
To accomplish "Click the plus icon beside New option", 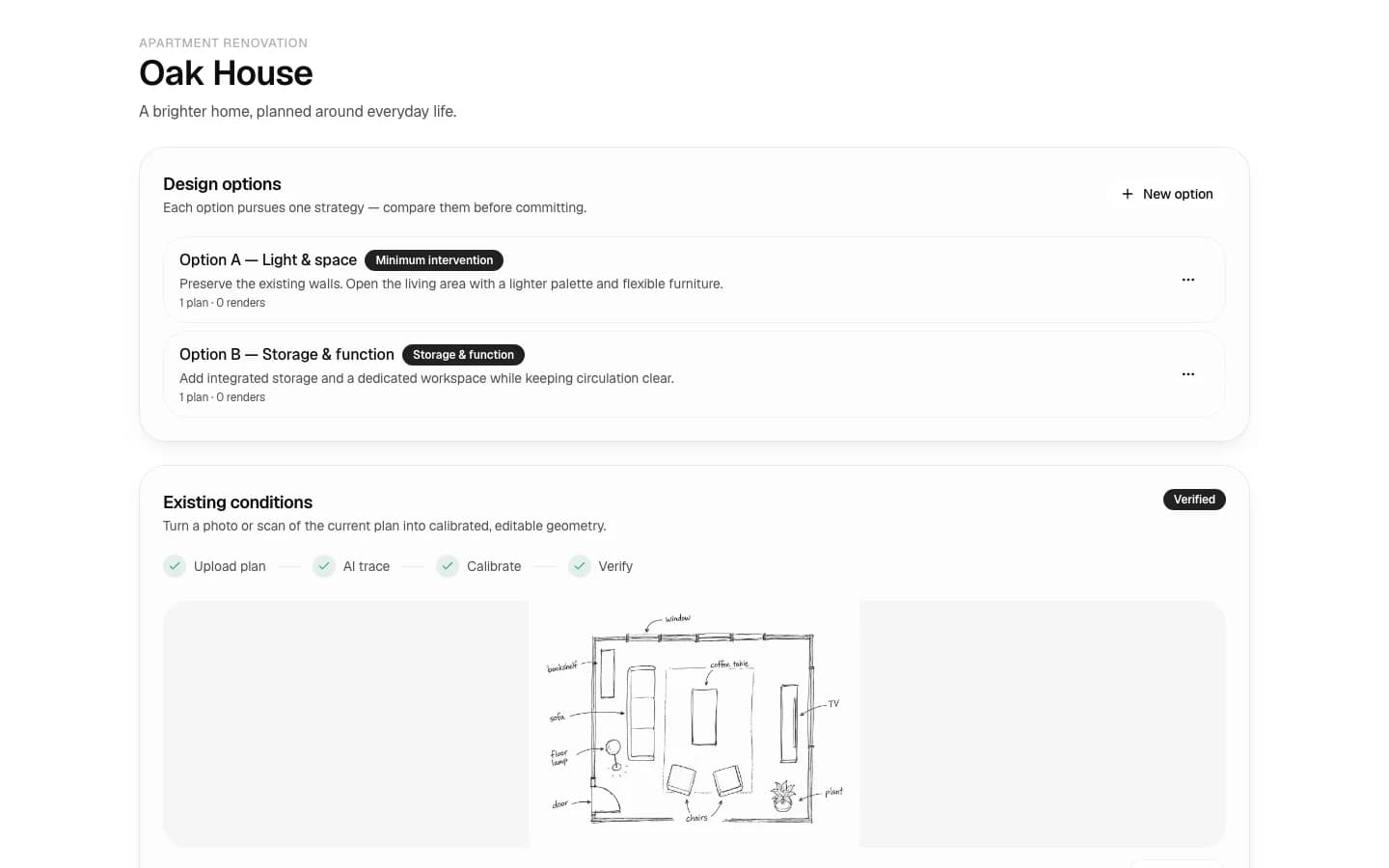I will coord(1127,194).
